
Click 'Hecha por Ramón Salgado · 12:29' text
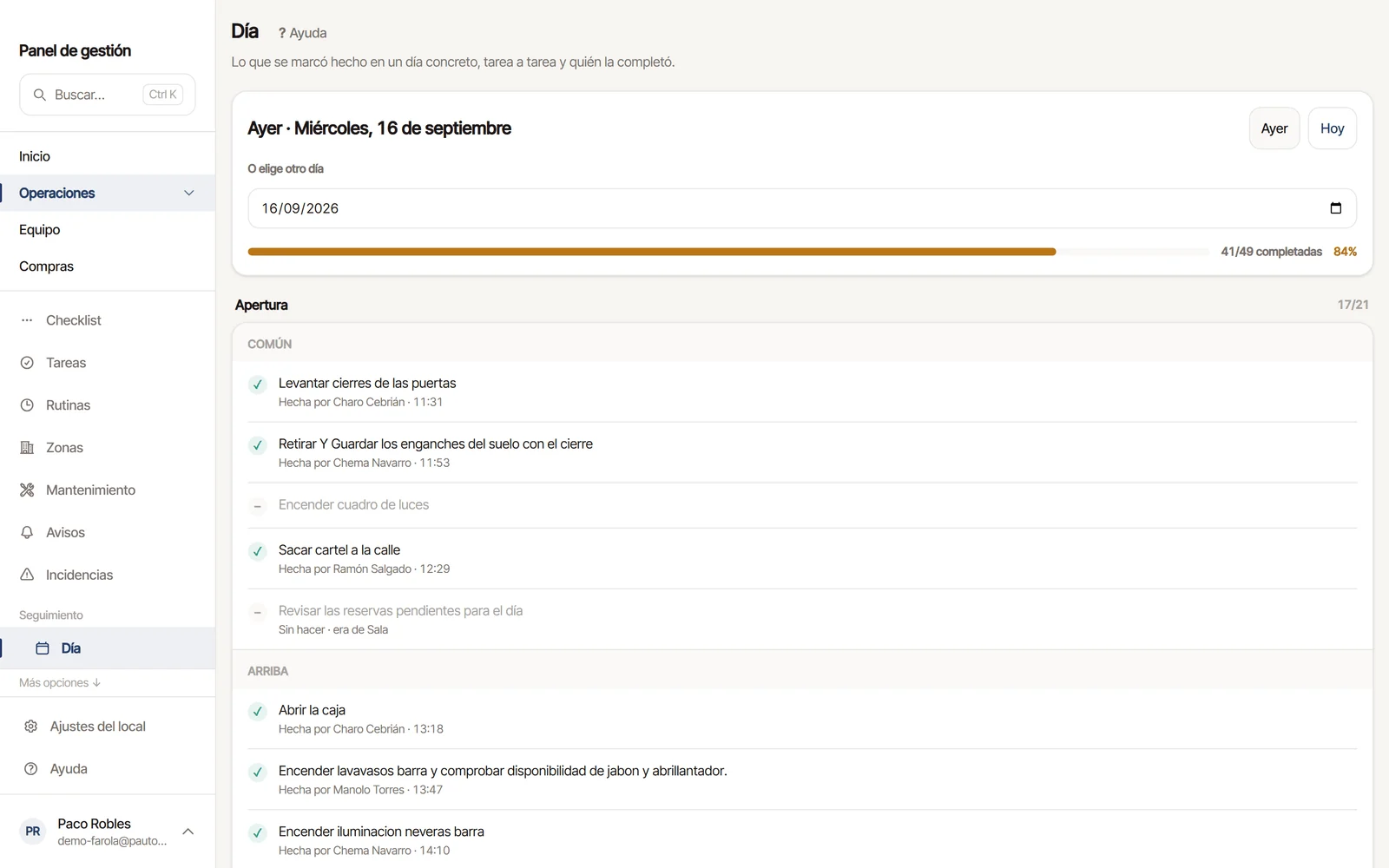coord(365,569)
